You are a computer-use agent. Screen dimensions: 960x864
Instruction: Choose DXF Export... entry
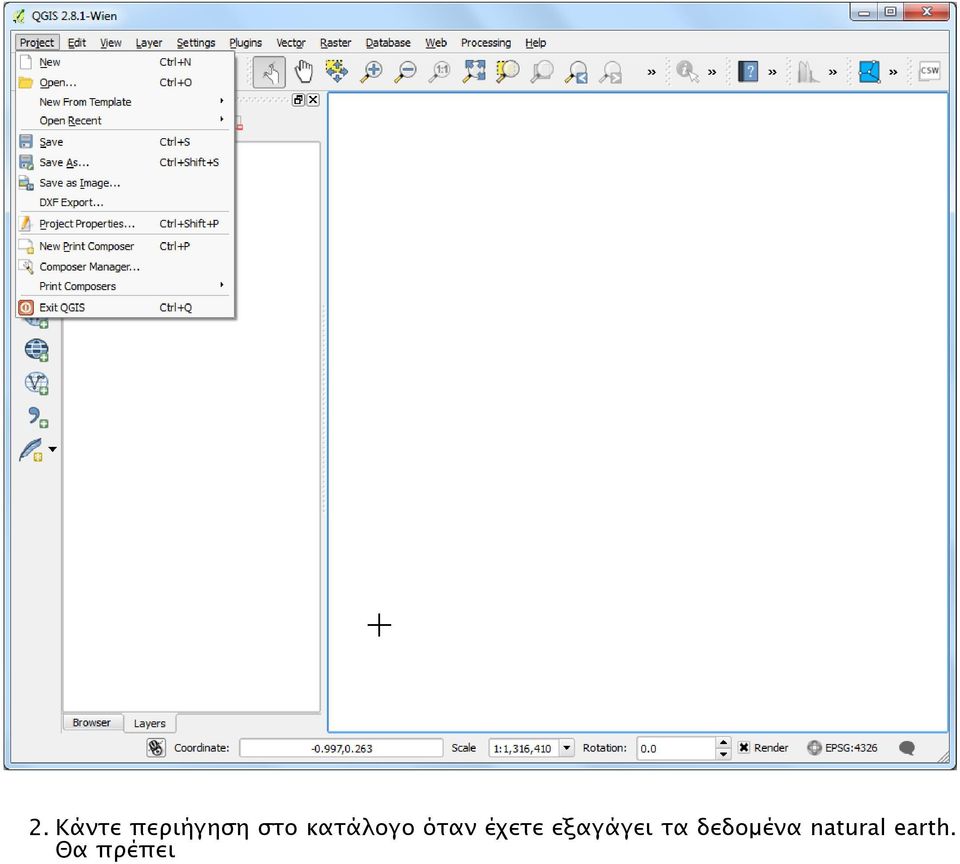(x=125, y=202)
